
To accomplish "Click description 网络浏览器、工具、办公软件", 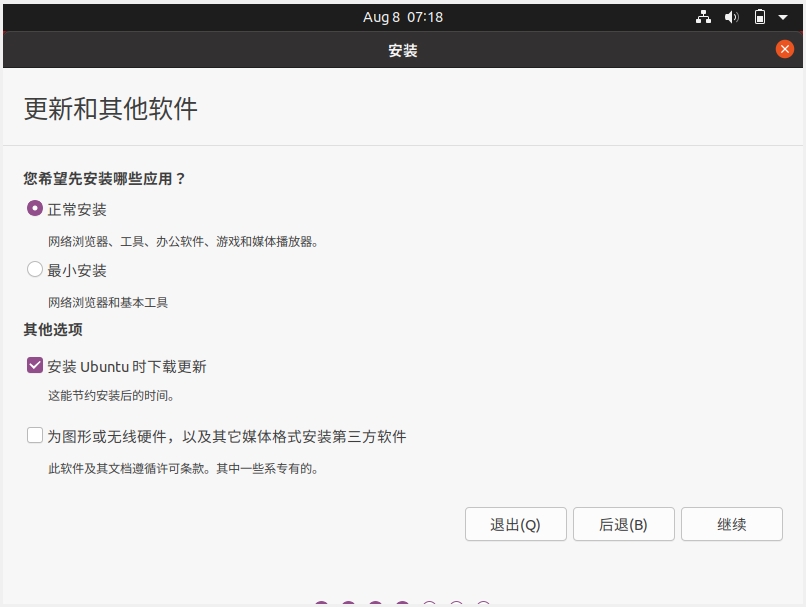I will (126, 242).
